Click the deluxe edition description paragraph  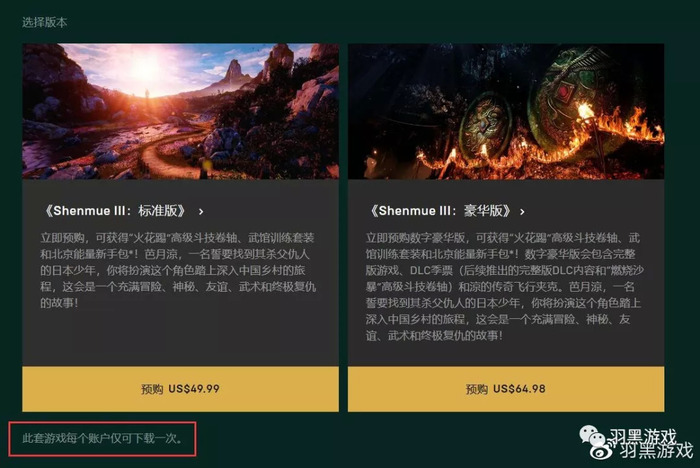504,286
